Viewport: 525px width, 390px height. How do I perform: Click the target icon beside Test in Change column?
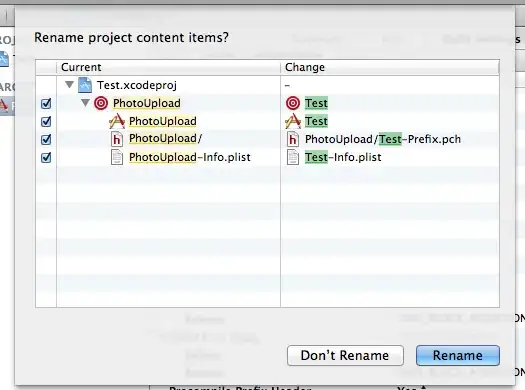[x=293, y=103]
